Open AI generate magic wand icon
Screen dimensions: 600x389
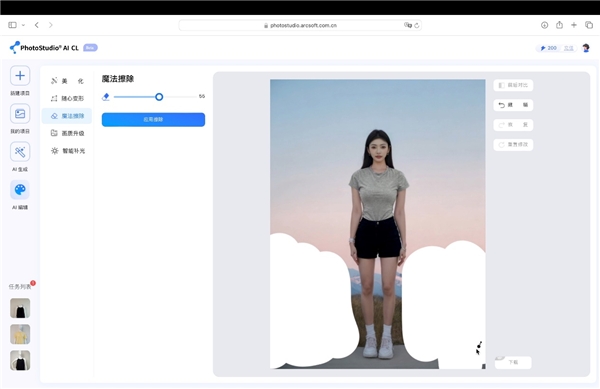(x=20, y=152)
